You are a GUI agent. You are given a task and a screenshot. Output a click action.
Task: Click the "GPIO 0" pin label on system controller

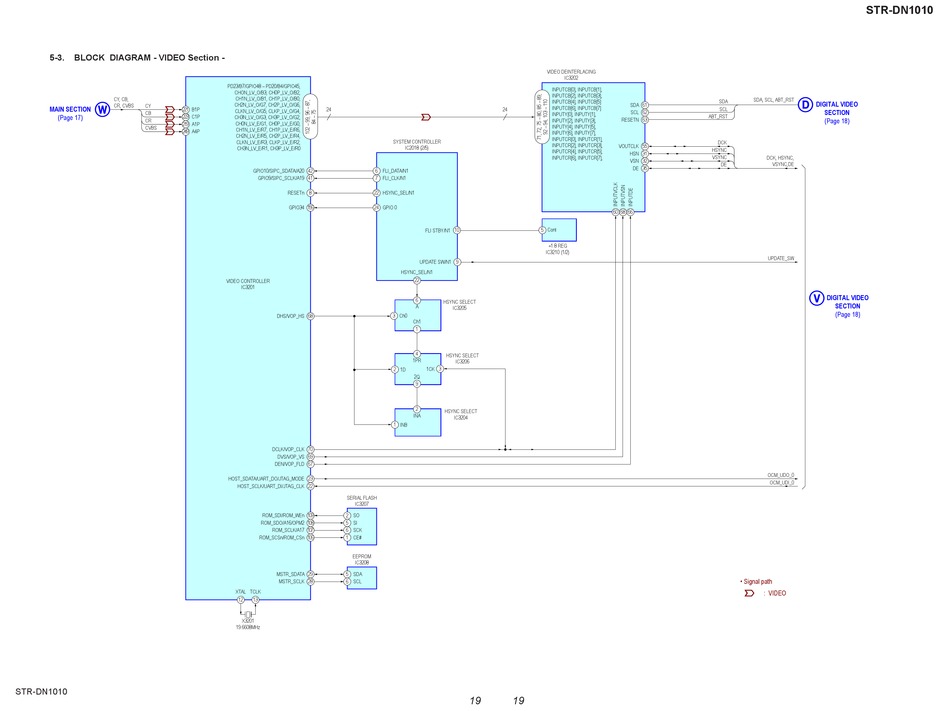tap(390, 208)
